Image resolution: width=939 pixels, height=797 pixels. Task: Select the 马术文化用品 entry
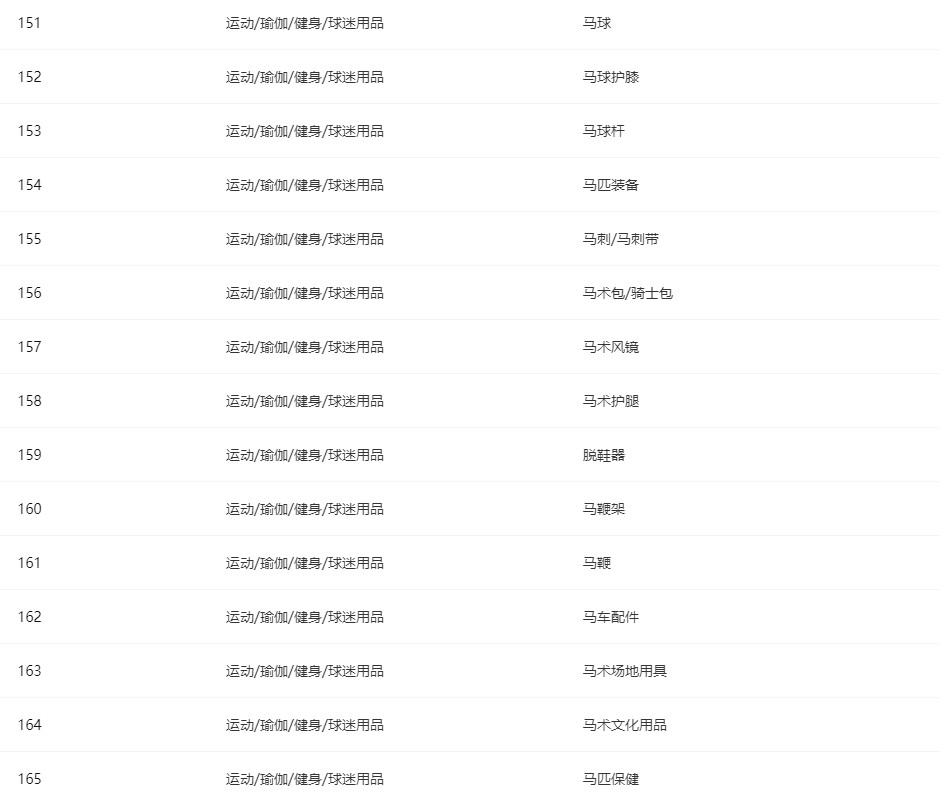625,725
